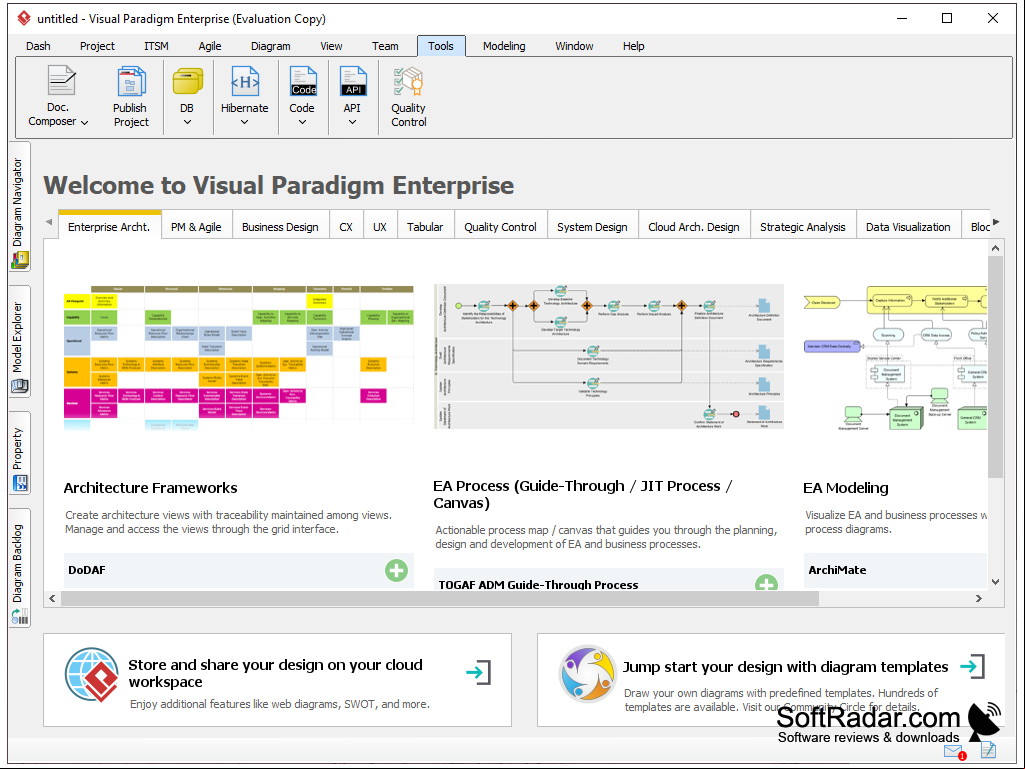Open the Help menu
1025x769 pixels.
tap(633, 46)
